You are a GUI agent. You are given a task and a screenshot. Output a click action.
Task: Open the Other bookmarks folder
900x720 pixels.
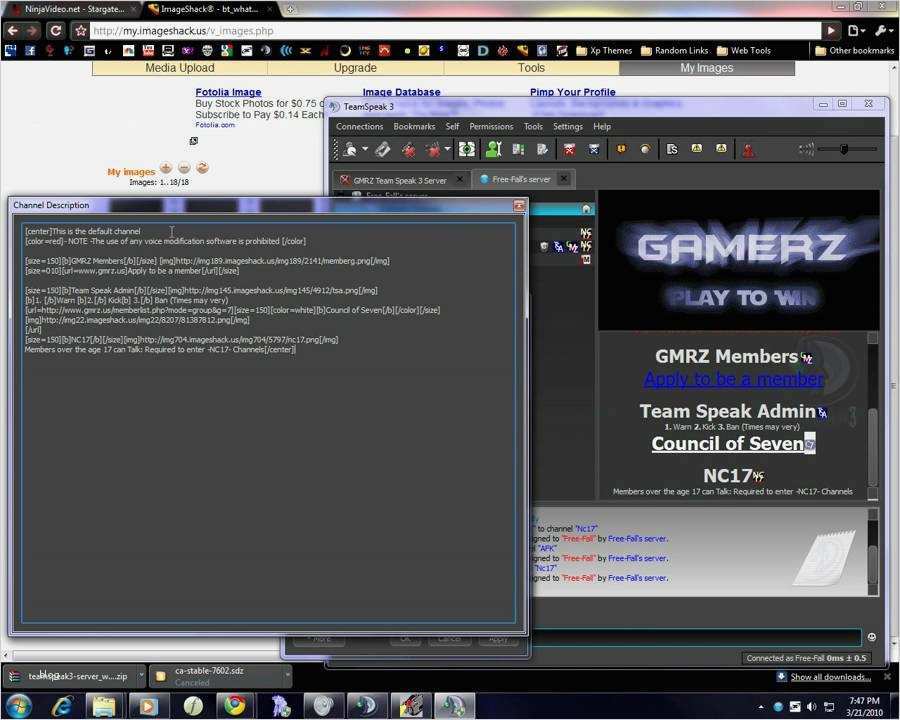[x=855, y=51]
